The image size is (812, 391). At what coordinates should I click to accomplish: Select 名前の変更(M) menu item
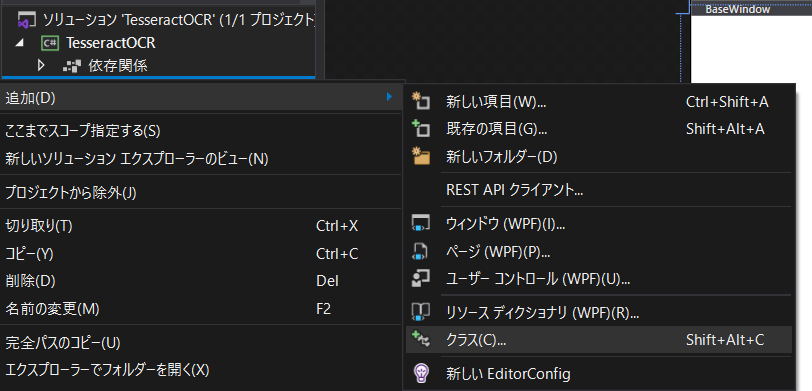(201, 309)
